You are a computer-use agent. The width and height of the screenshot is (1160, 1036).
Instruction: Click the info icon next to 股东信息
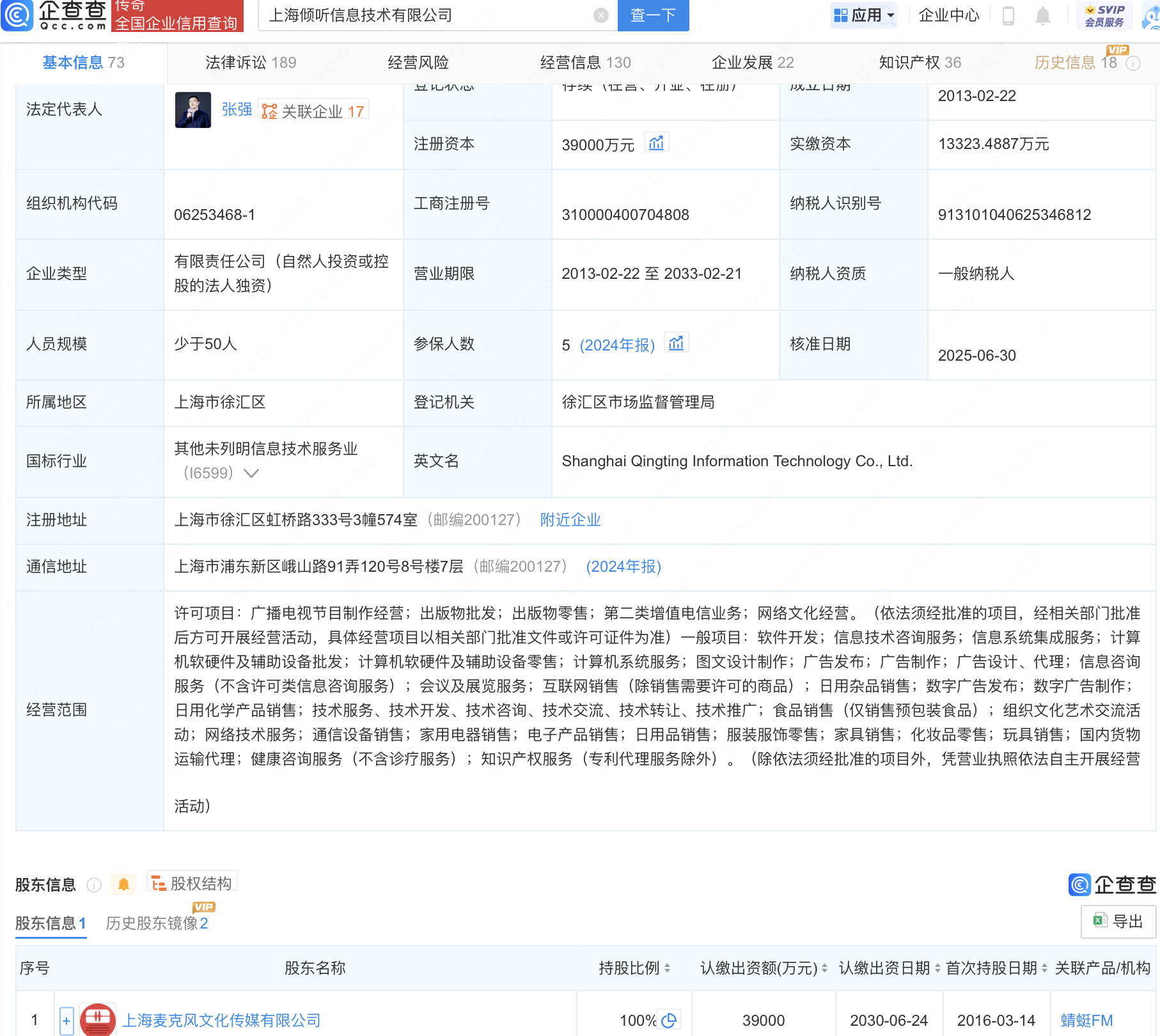(x=94, y=884)
